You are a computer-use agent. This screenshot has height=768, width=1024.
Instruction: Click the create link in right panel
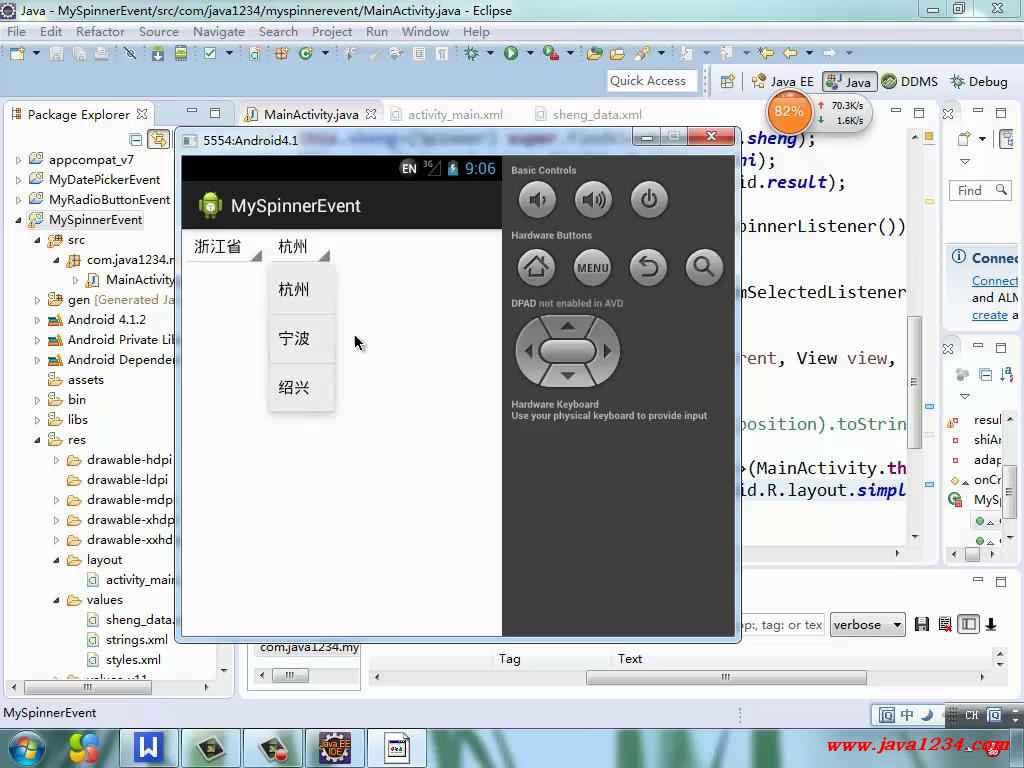(989, 315)
